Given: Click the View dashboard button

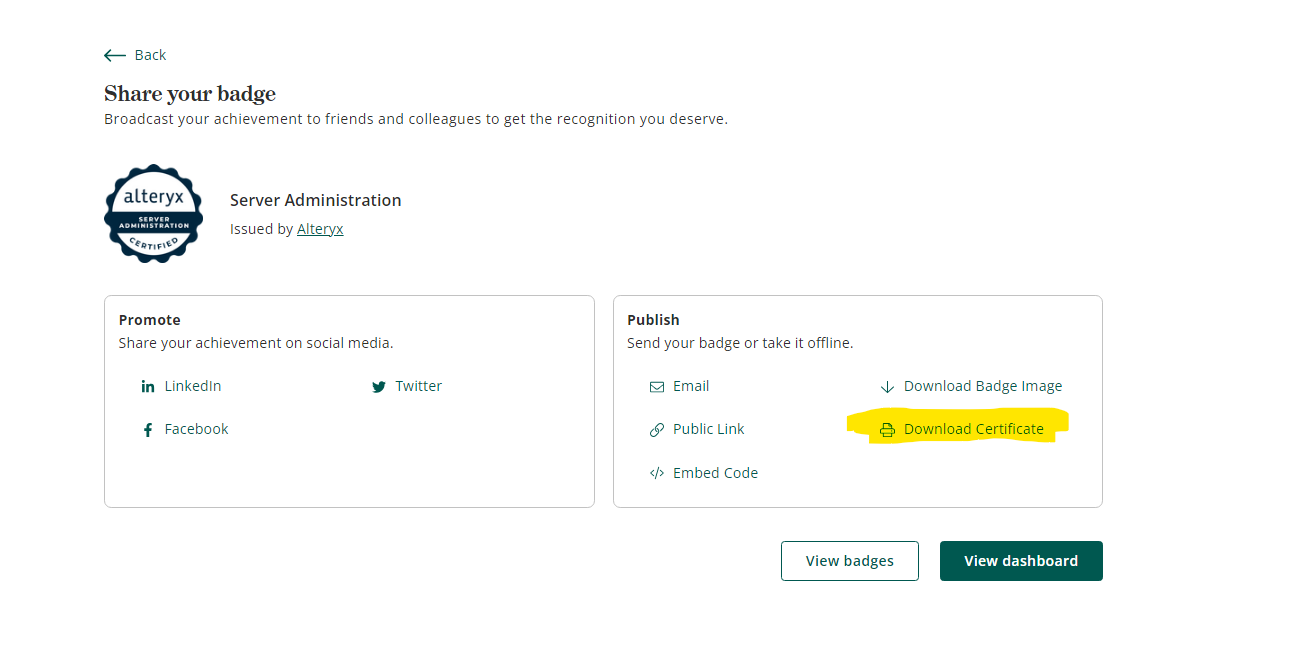Looking at the screenshot, I should pos(1021,560).
